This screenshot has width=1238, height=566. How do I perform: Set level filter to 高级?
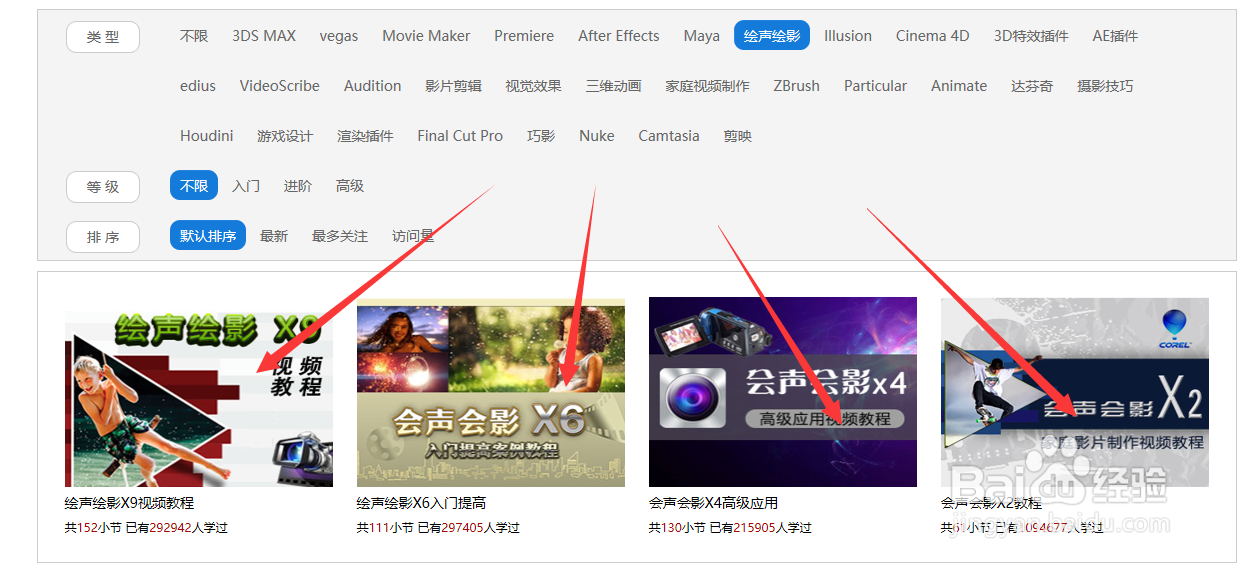pyautogui.click(x=350, y=186)
